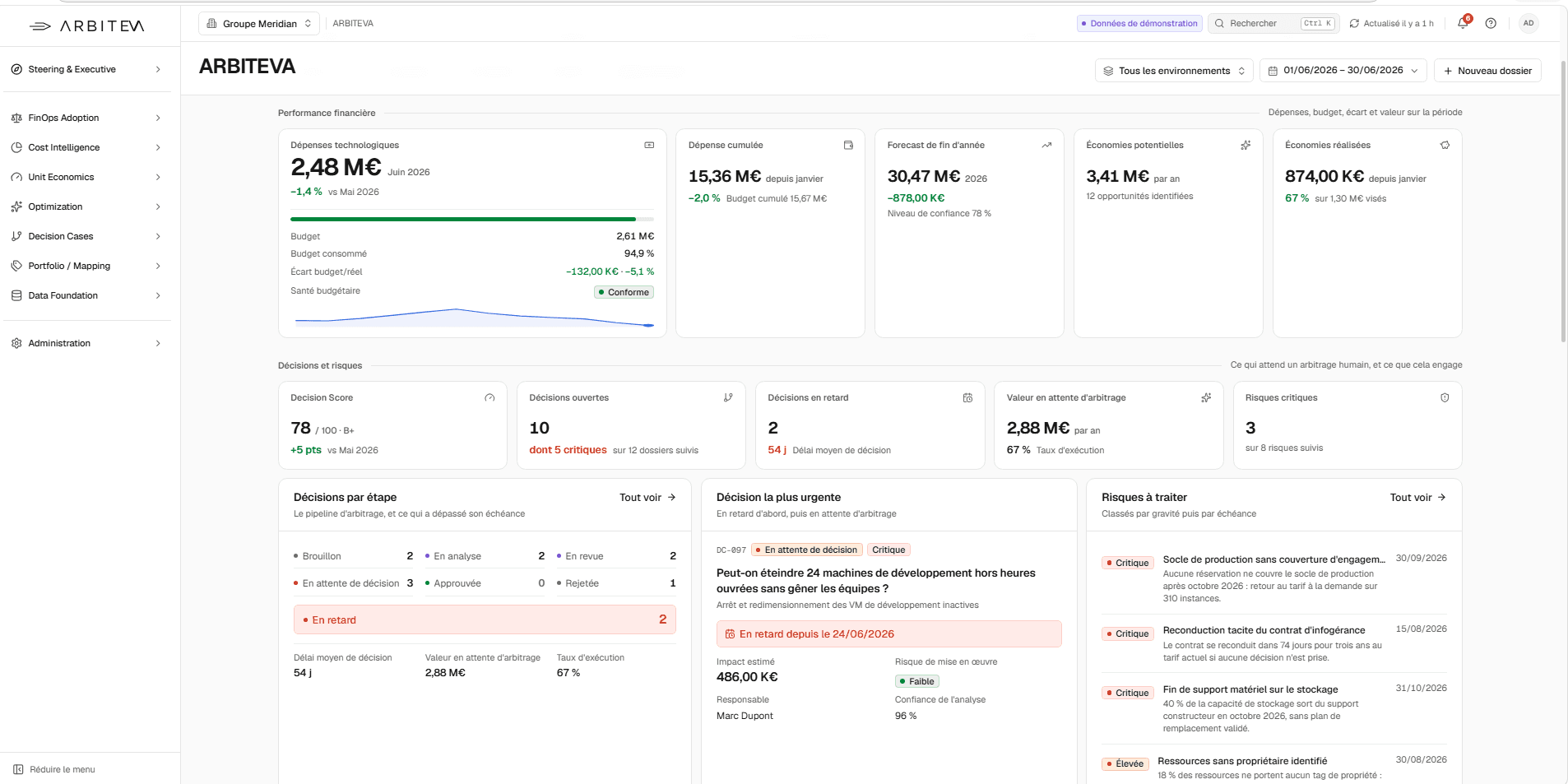Screen dimensions: 1568x784
Task: Click the En attente de décision stage row
Action: (x=354, y=583)
